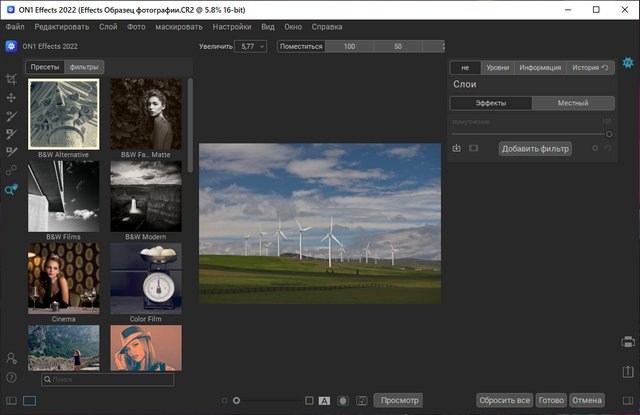Select the Crop tool in left toolbar

(x=11, y=79)
